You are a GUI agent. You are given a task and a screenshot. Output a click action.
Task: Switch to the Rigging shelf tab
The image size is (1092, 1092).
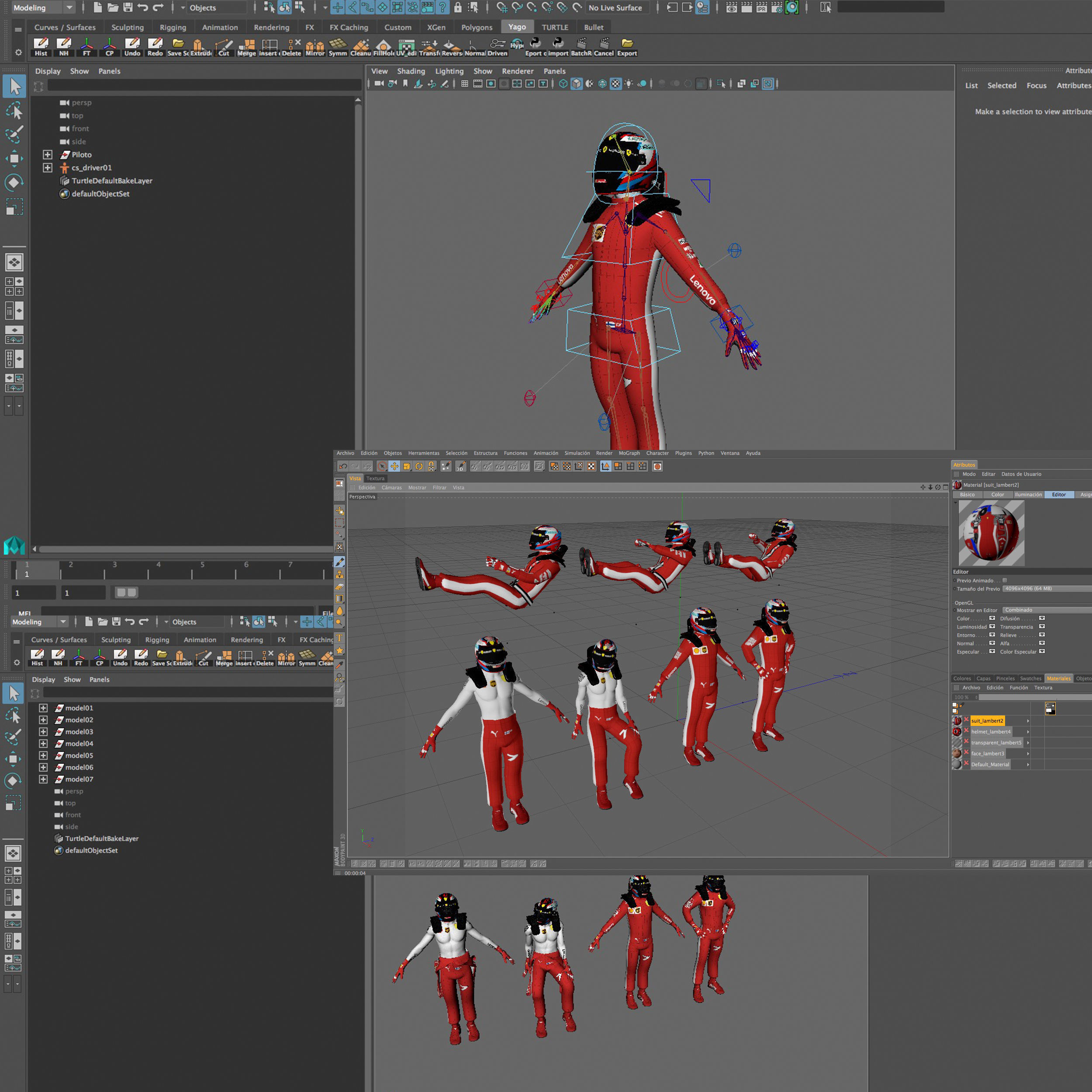coord(173,27)
